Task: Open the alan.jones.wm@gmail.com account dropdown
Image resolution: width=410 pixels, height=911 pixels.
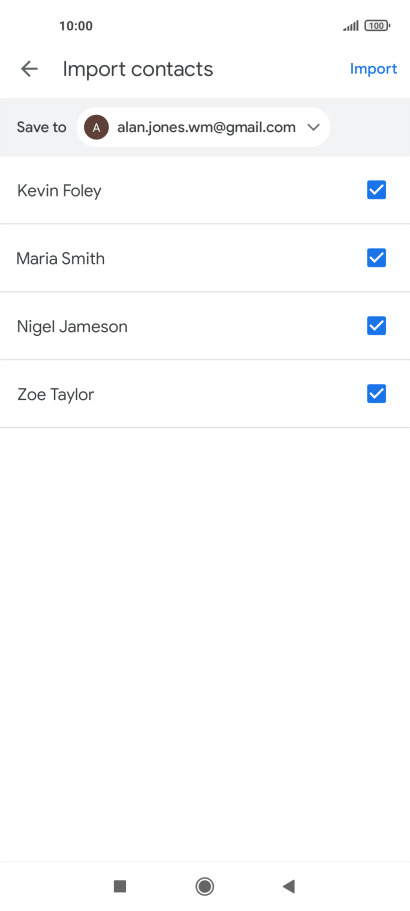Action: point(203,127)
